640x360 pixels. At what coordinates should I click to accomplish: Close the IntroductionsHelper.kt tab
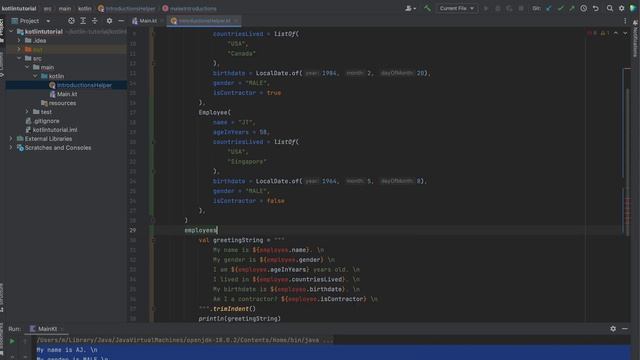pos(236,21)
